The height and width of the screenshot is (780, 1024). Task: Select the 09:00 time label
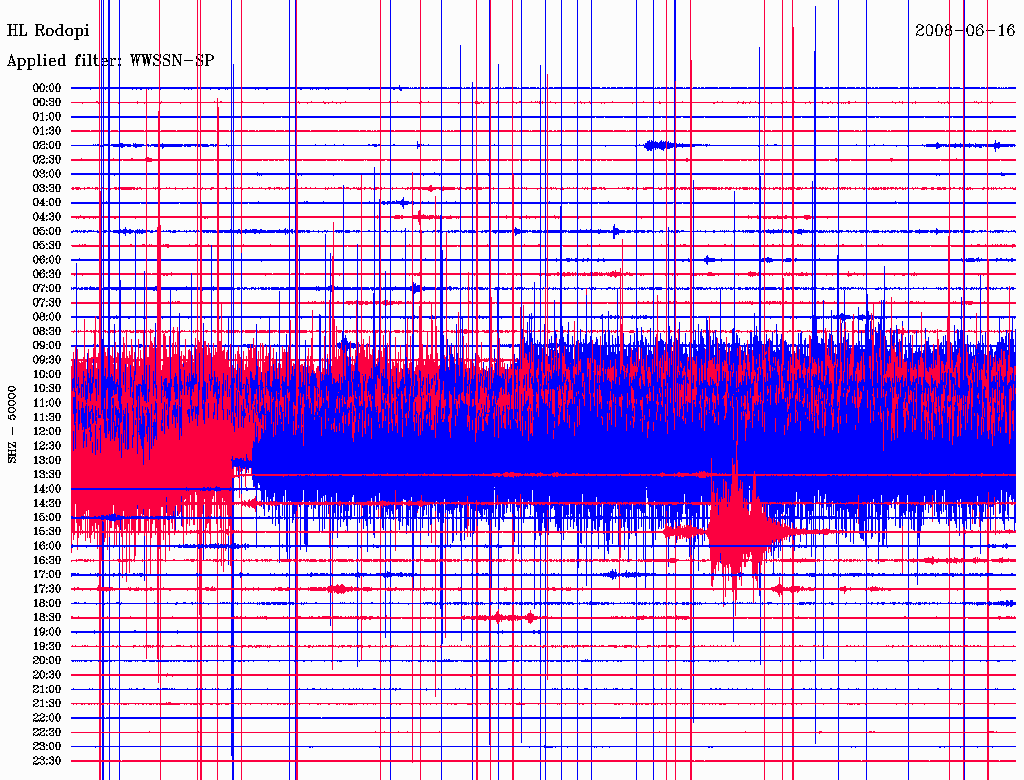(x=47, y=346)
